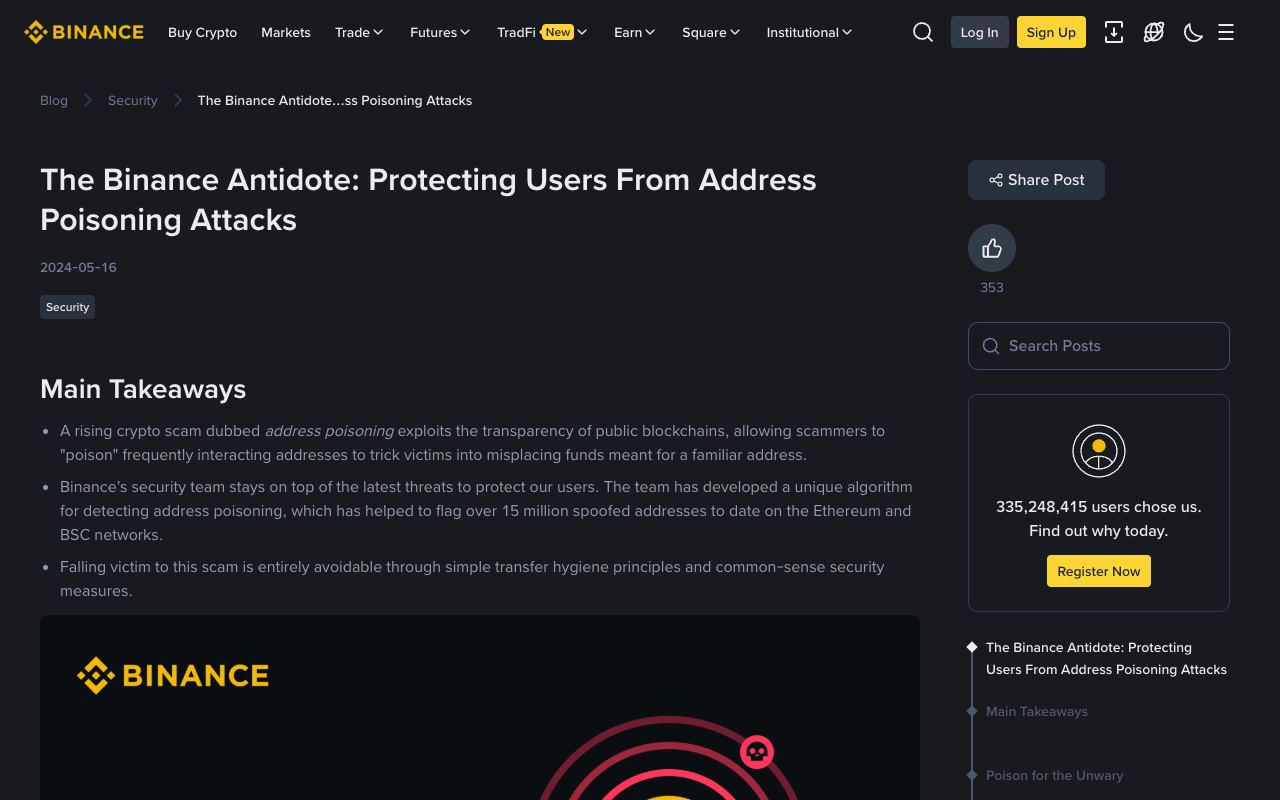Expand the Earn dropdown menu
This screenshot has width=1280, height=800.
[x=635, y=32]
